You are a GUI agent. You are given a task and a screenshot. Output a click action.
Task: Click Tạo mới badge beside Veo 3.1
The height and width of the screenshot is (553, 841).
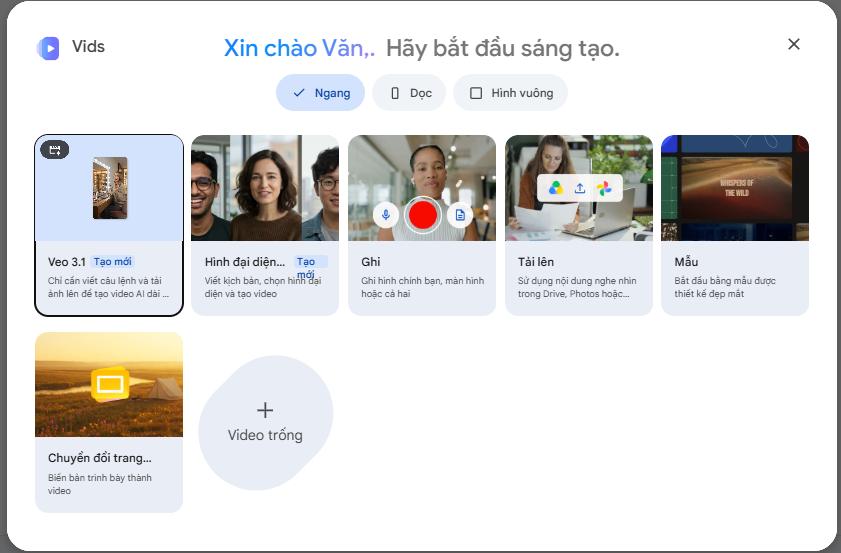point(113,262)
